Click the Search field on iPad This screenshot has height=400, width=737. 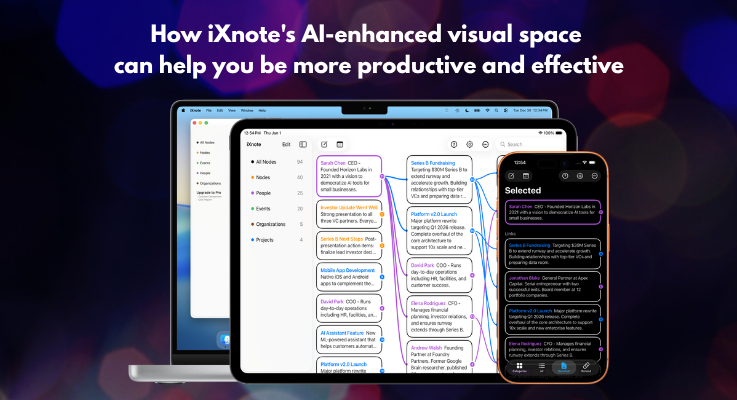[531, 144]
